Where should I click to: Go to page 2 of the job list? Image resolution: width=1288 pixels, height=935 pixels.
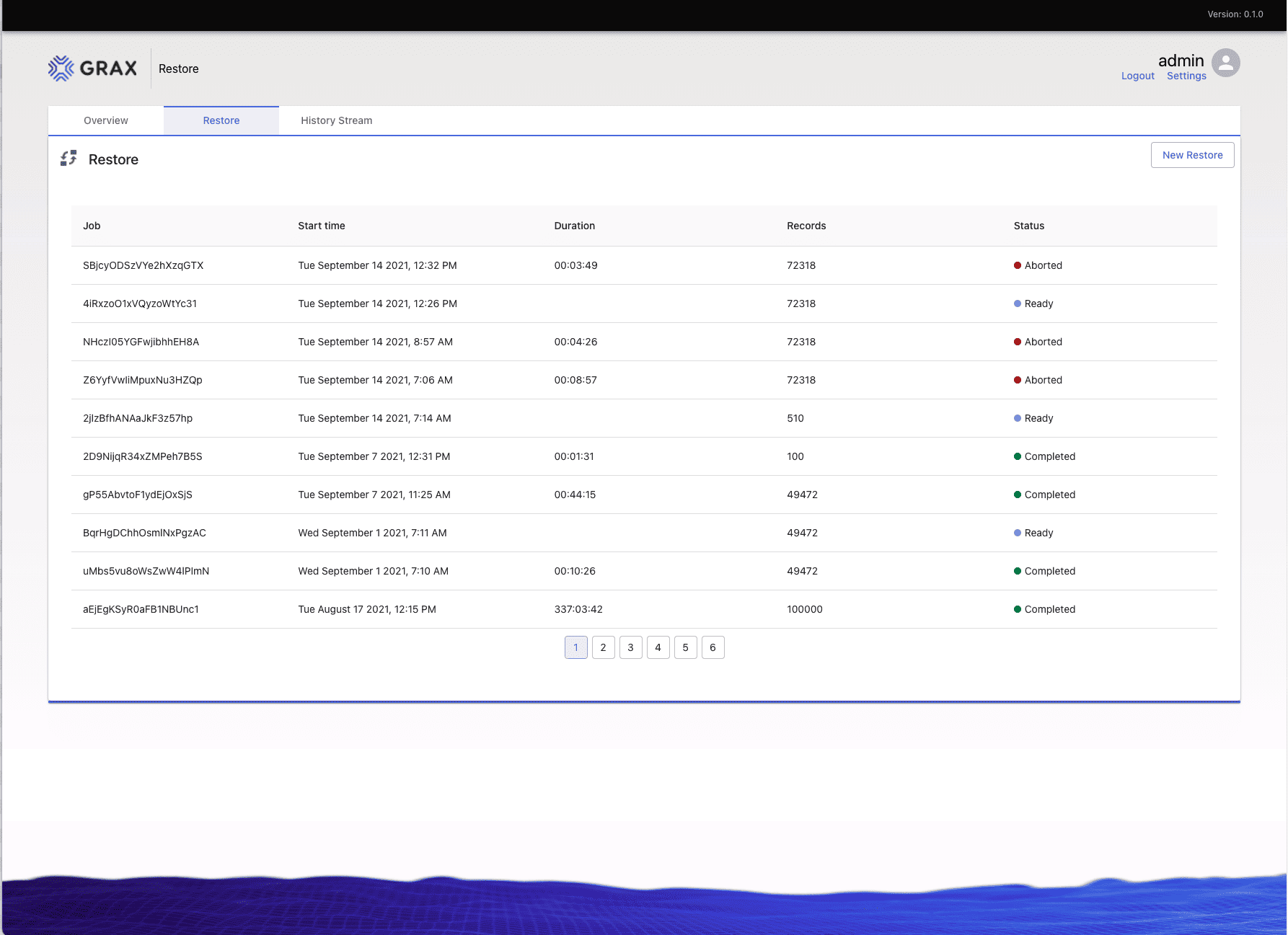603,647
